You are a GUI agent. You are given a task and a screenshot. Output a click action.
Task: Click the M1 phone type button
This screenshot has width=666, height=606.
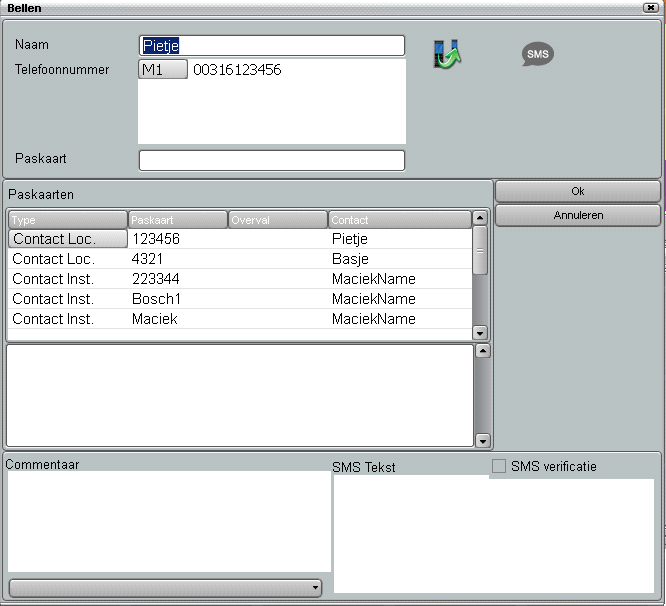click(163, 70)
